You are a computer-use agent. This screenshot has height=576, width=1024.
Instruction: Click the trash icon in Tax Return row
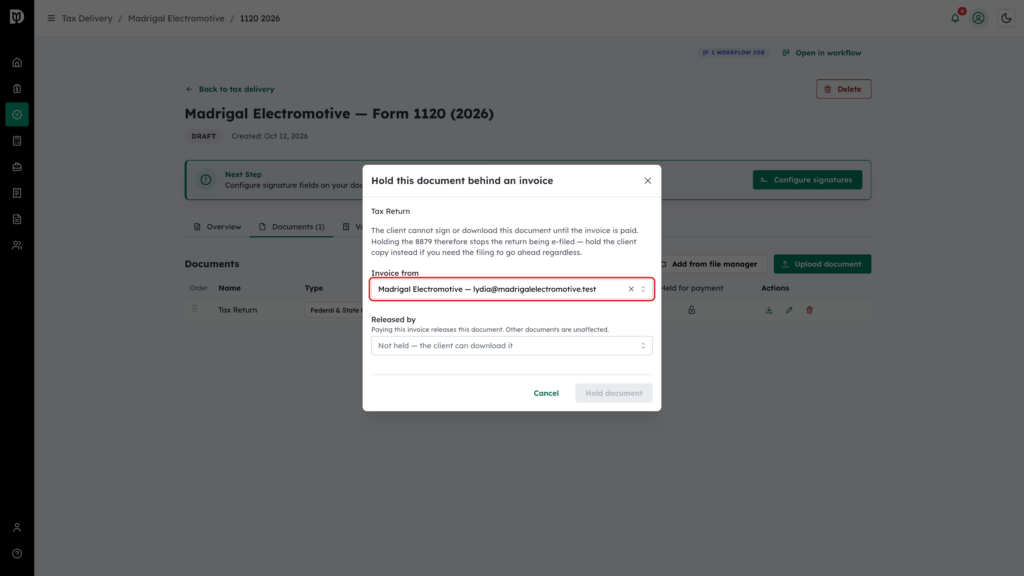point(809,310)
